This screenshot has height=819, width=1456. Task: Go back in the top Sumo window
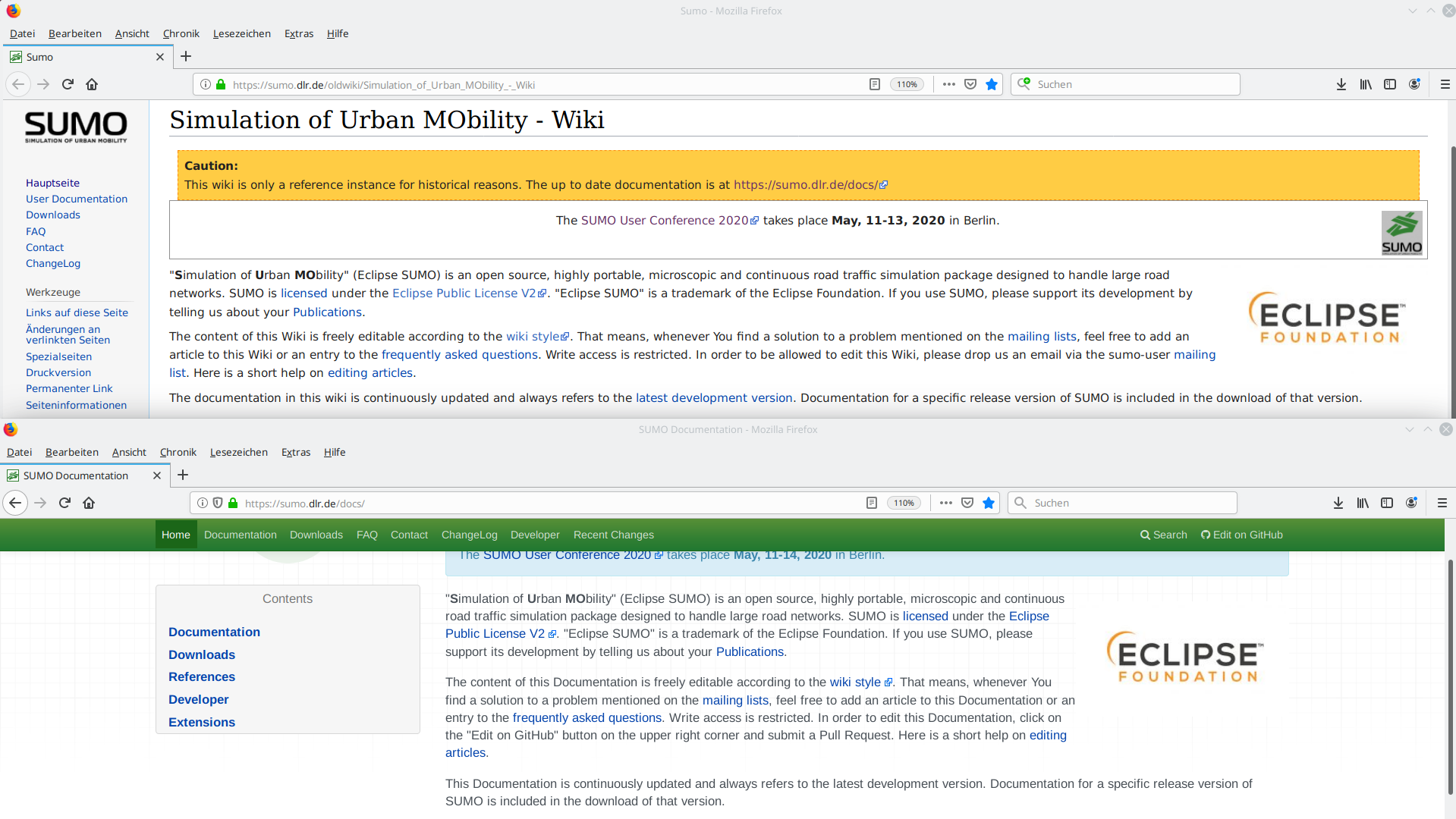click(18, 84)
